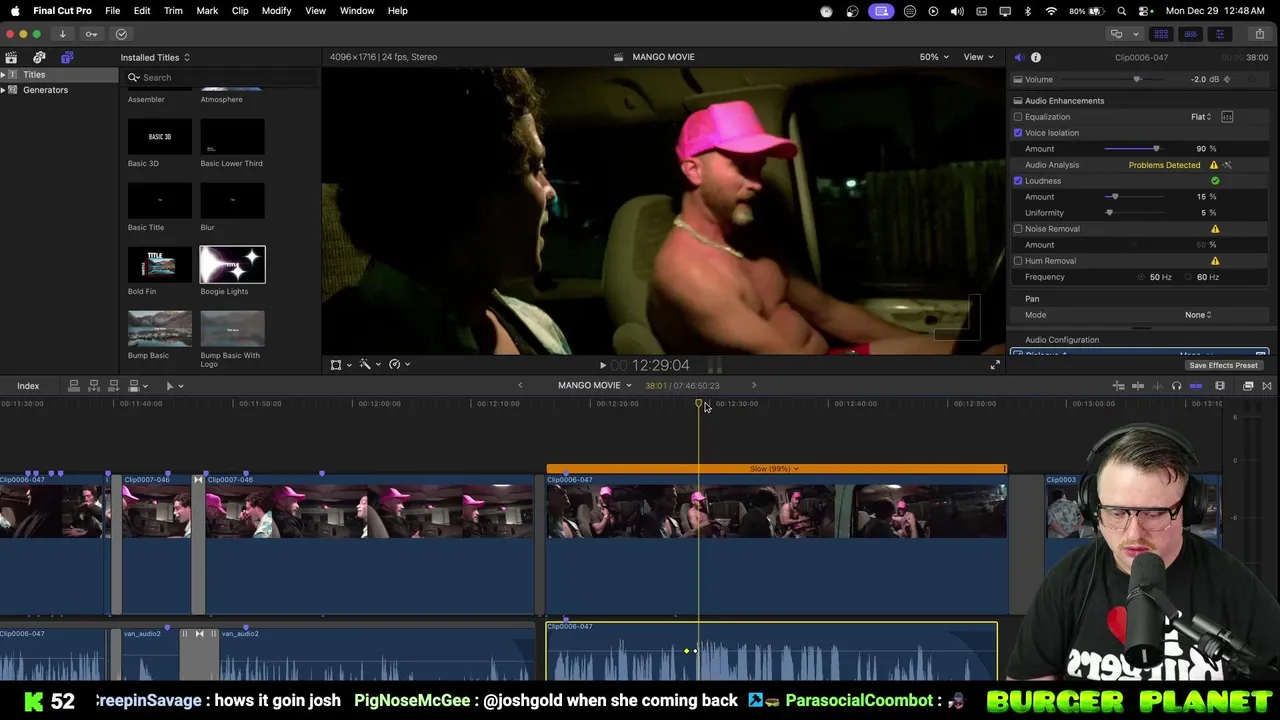Select the Titles and Generators sidebar icon
Image resolution: width=1280 pixels, height=720 pixels.
[67, 57]
